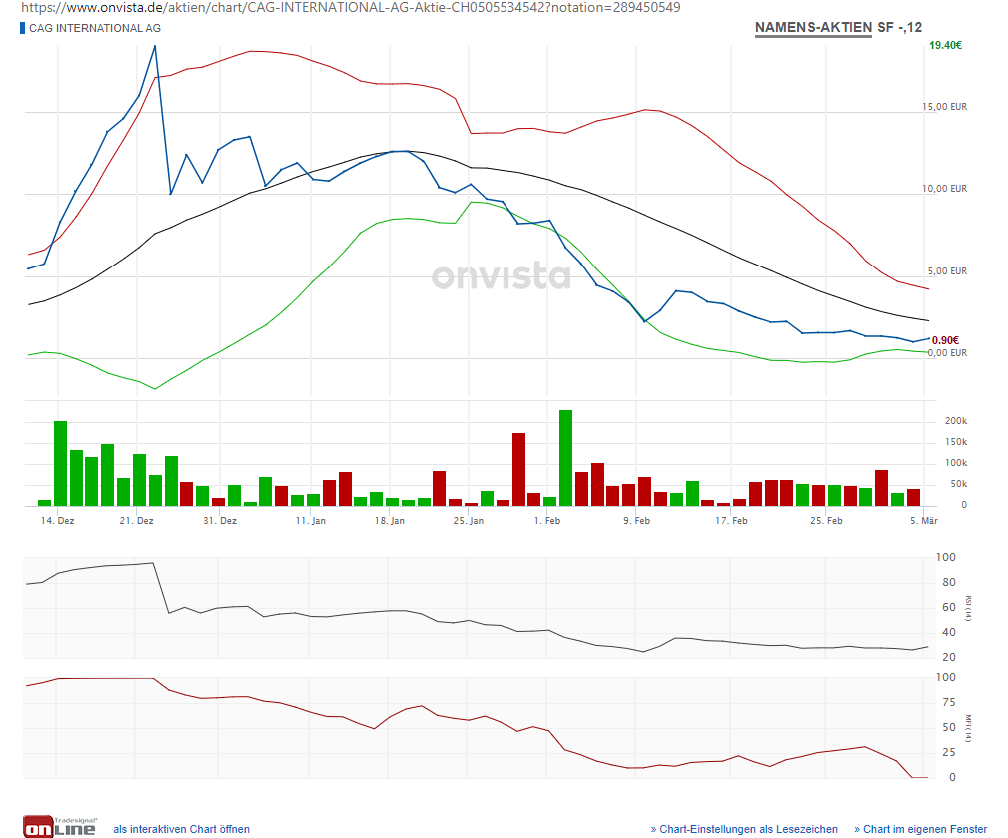1008x838 pixels.
Task: Click the '25. Feb' date label
Action: [826, 521]
